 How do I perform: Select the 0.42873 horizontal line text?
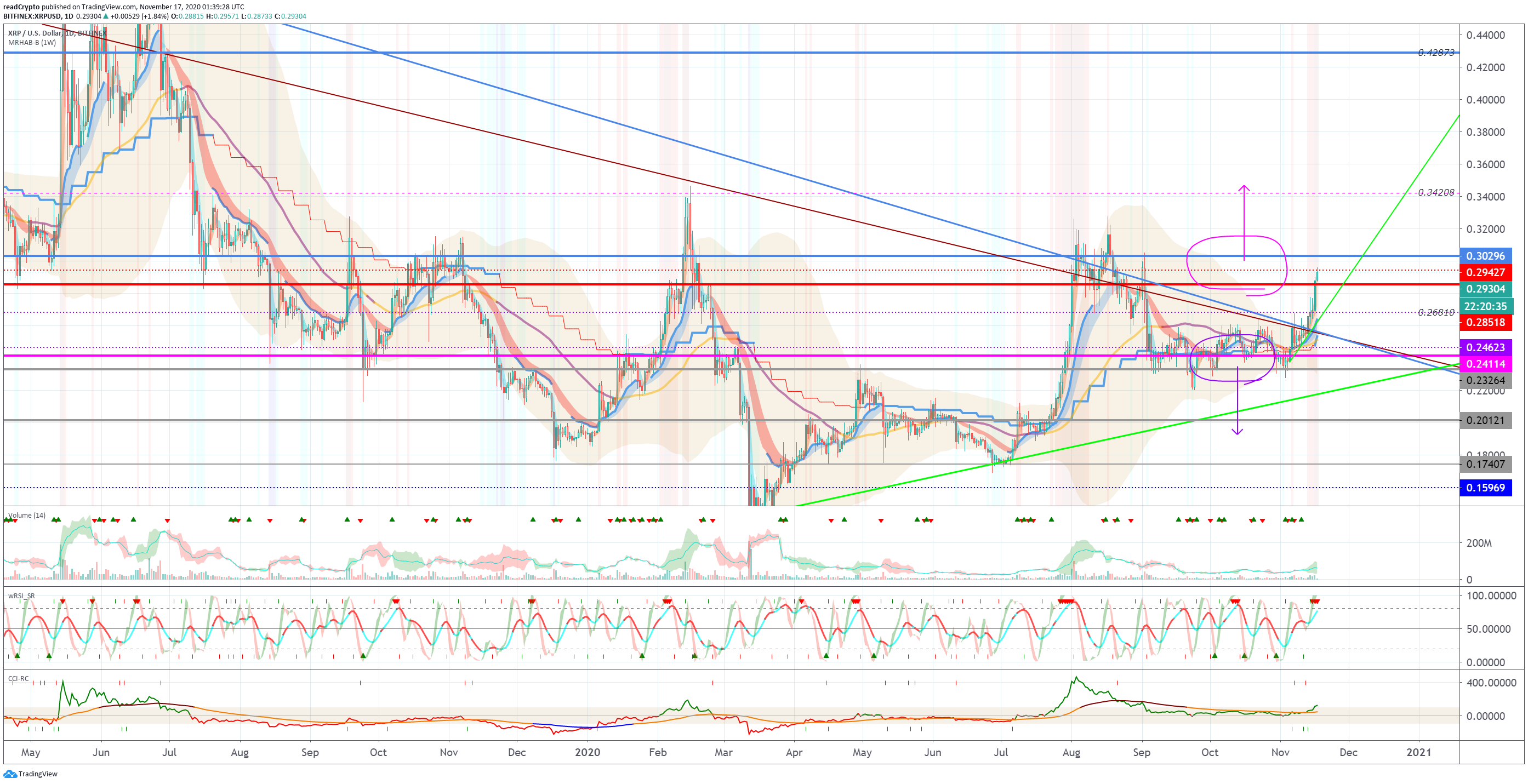(1436, 53)
